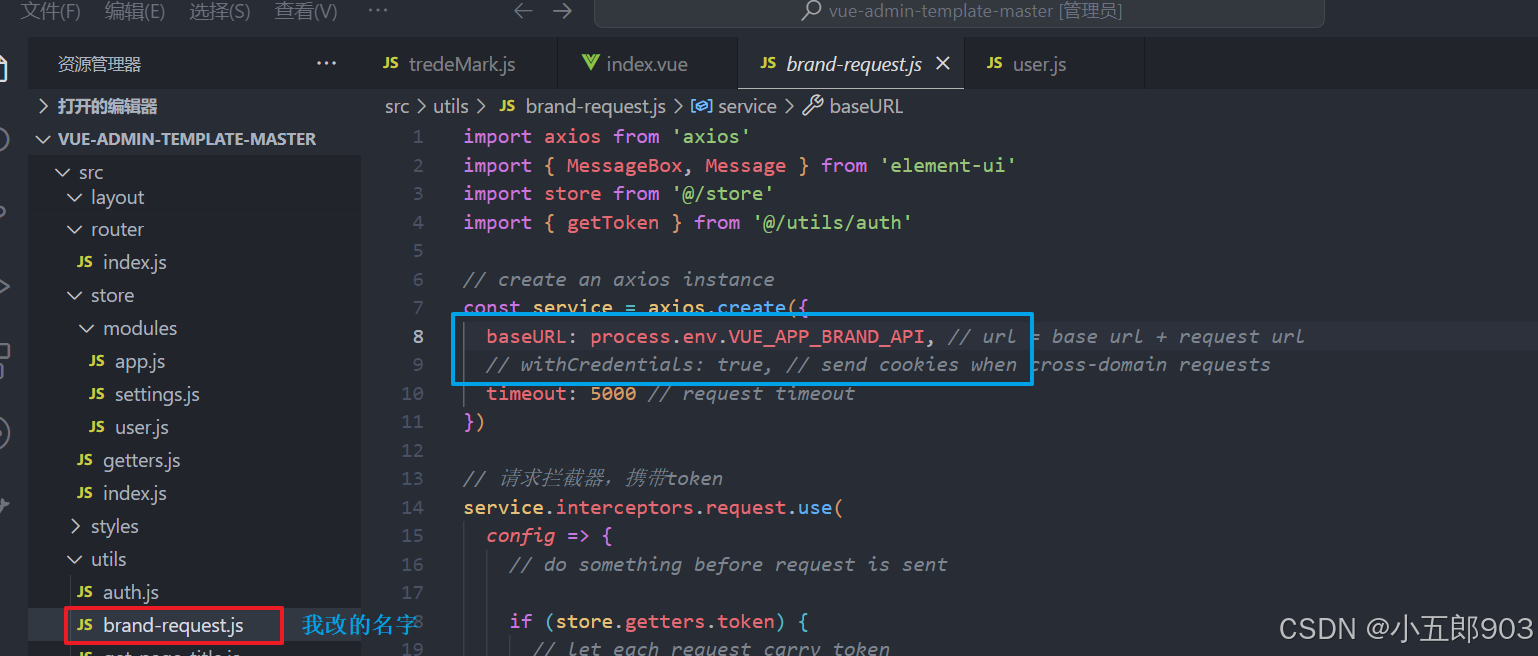Click the JS icon next to auth.js
Image resolution: width=1538 pixels, height=656 pixels.
click(x=85, y=591)
